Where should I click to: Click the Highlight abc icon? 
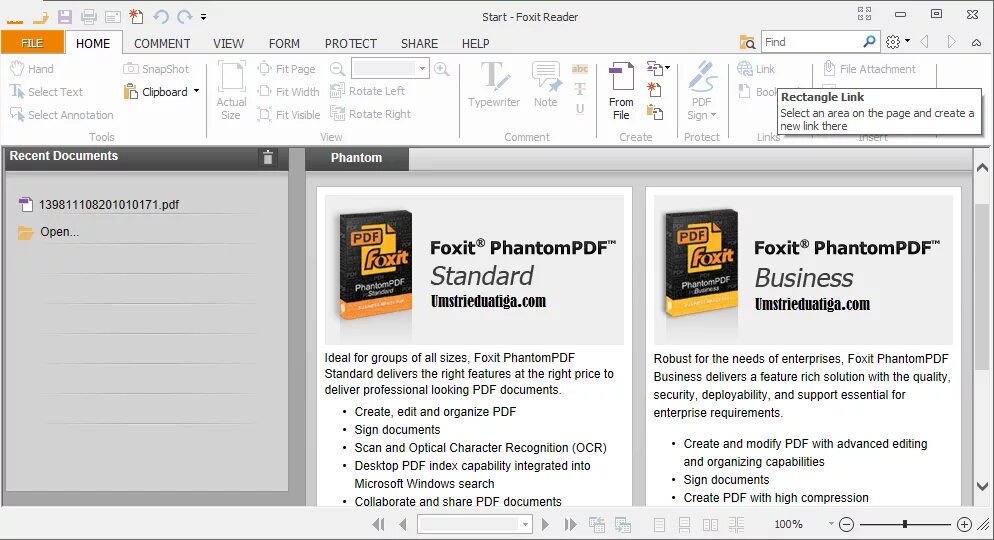[580, 68]
